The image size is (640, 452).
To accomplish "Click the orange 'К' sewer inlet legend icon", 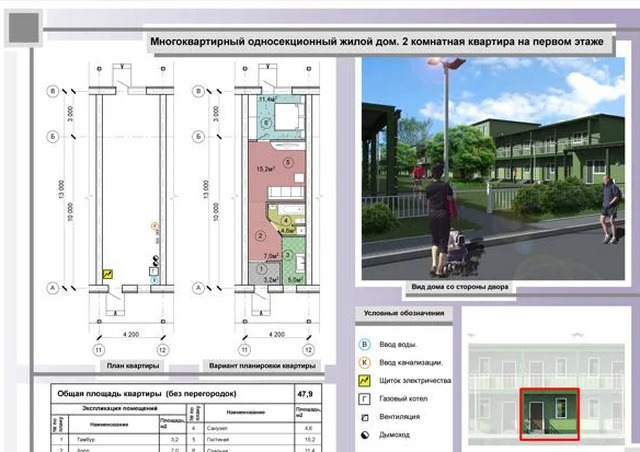I will [364, 362].
